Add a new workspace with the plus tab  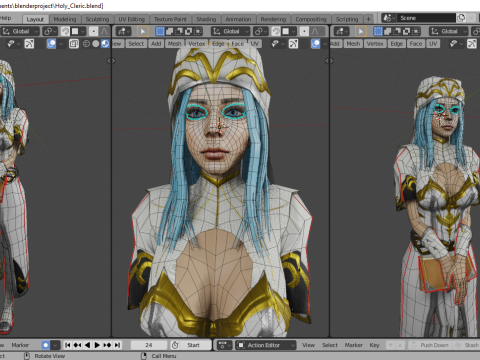point(368,19)
